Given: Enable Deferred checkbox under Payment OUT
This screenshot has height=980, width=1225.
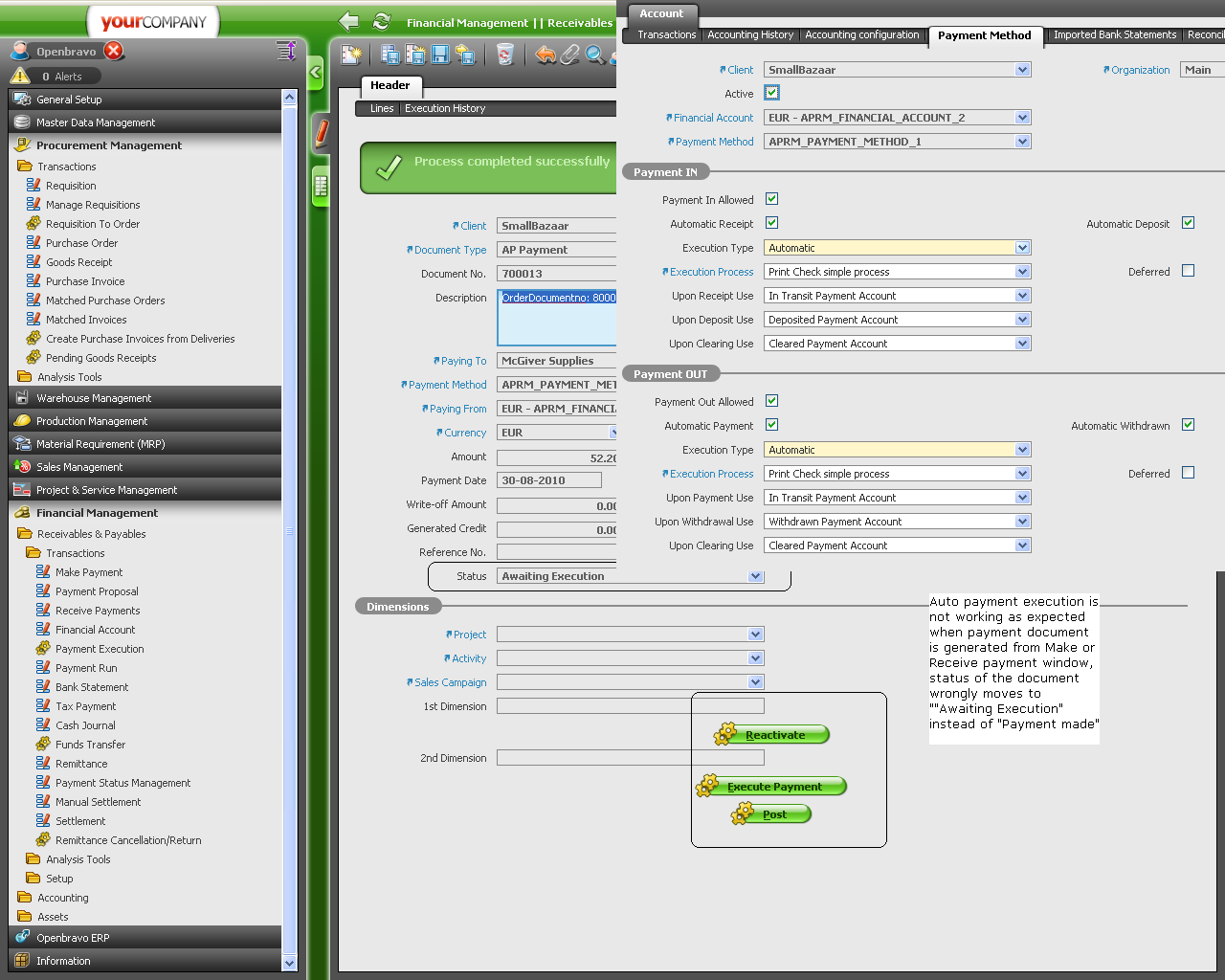Looking at the screenshot, I should pos(1188,473).
